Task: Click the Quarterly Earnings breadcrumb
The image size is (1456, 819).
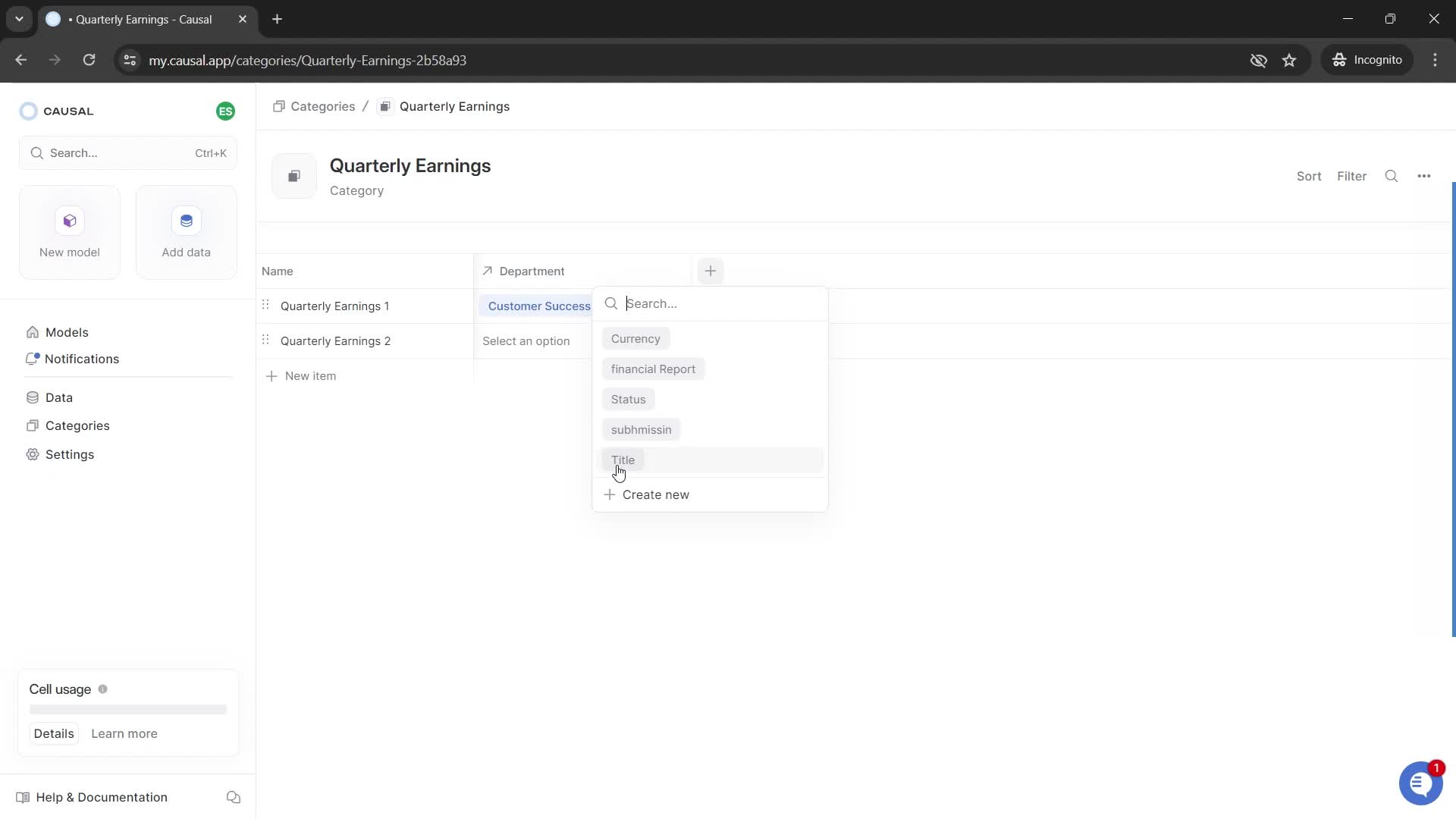Action: click(x=454, y=107)
